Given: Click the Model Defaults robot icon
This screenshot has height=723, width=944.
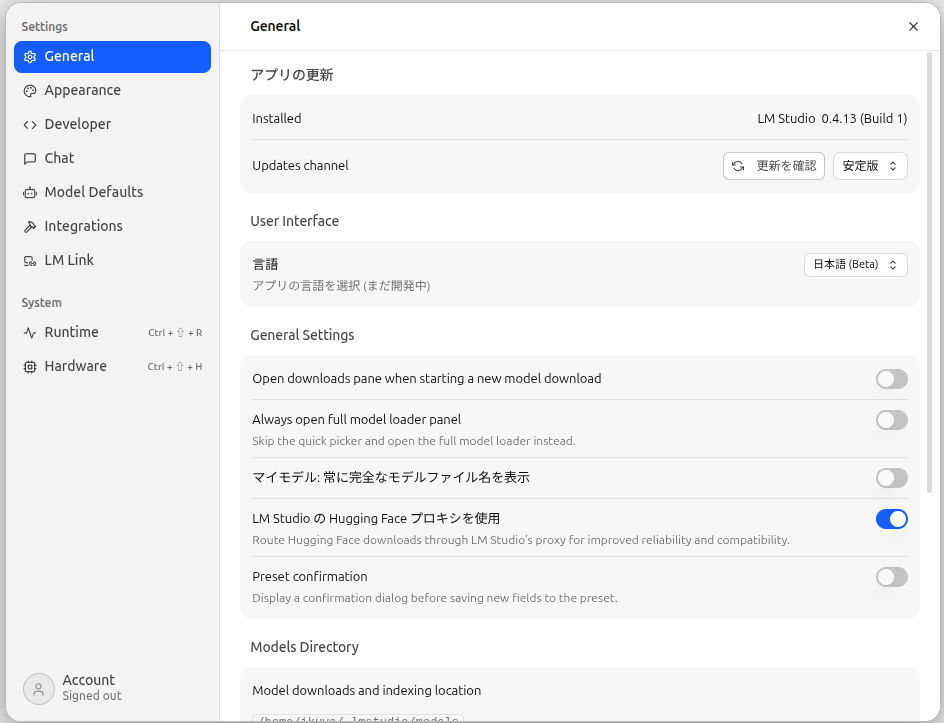Looking at the screenshot, I should [x=30, y=193].
